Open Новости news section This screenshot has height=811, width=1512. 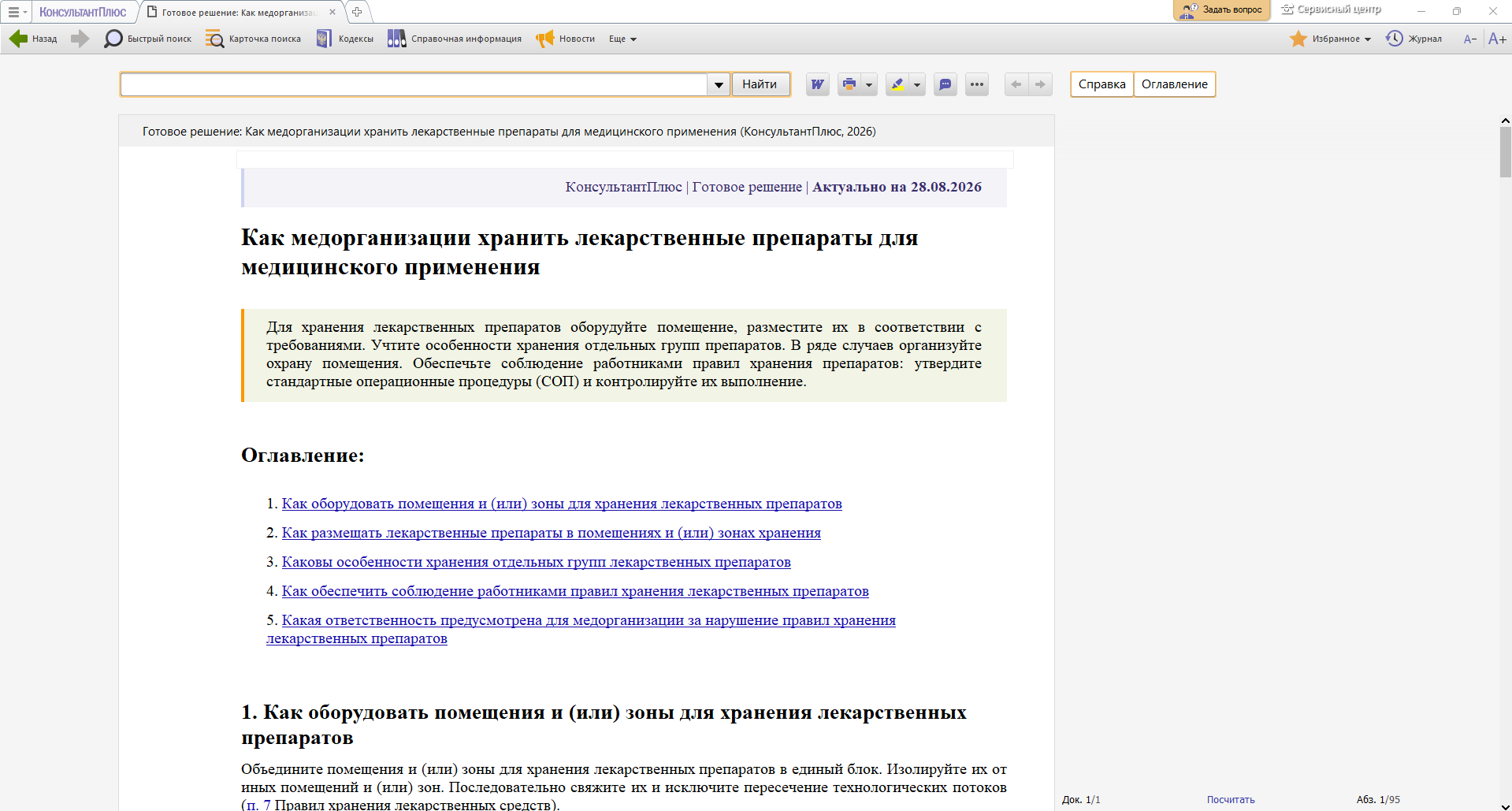566,39
